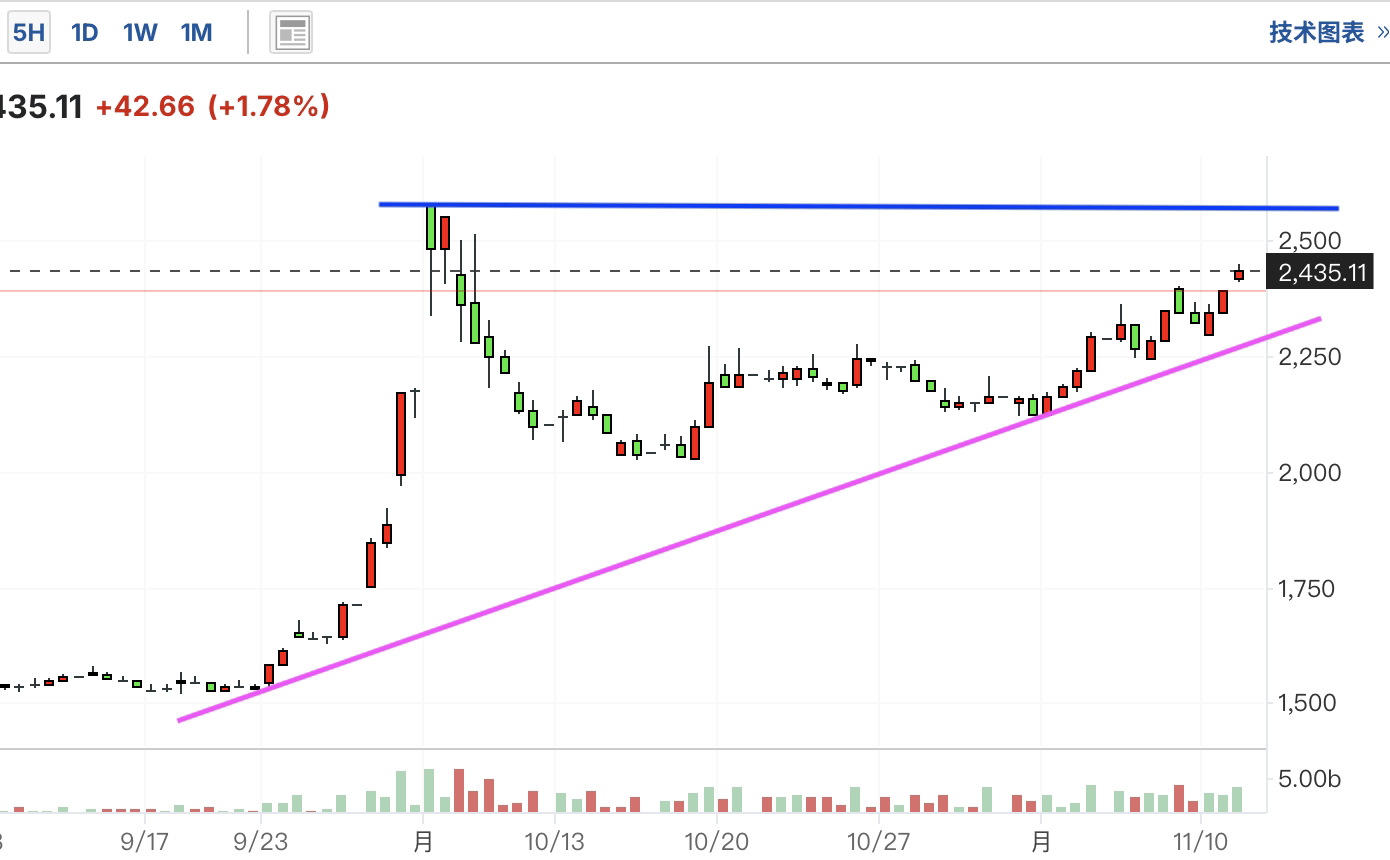The width and height of the screenshot is (1390, 860).
Task: Switch to the 1D timeframe
Action: [84, 32]
